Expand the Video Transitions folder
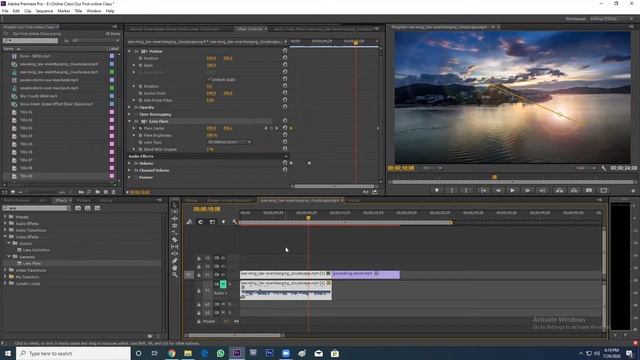Viewport: 640px width, 360px height. pyautogui.click(x=5, y=270)
